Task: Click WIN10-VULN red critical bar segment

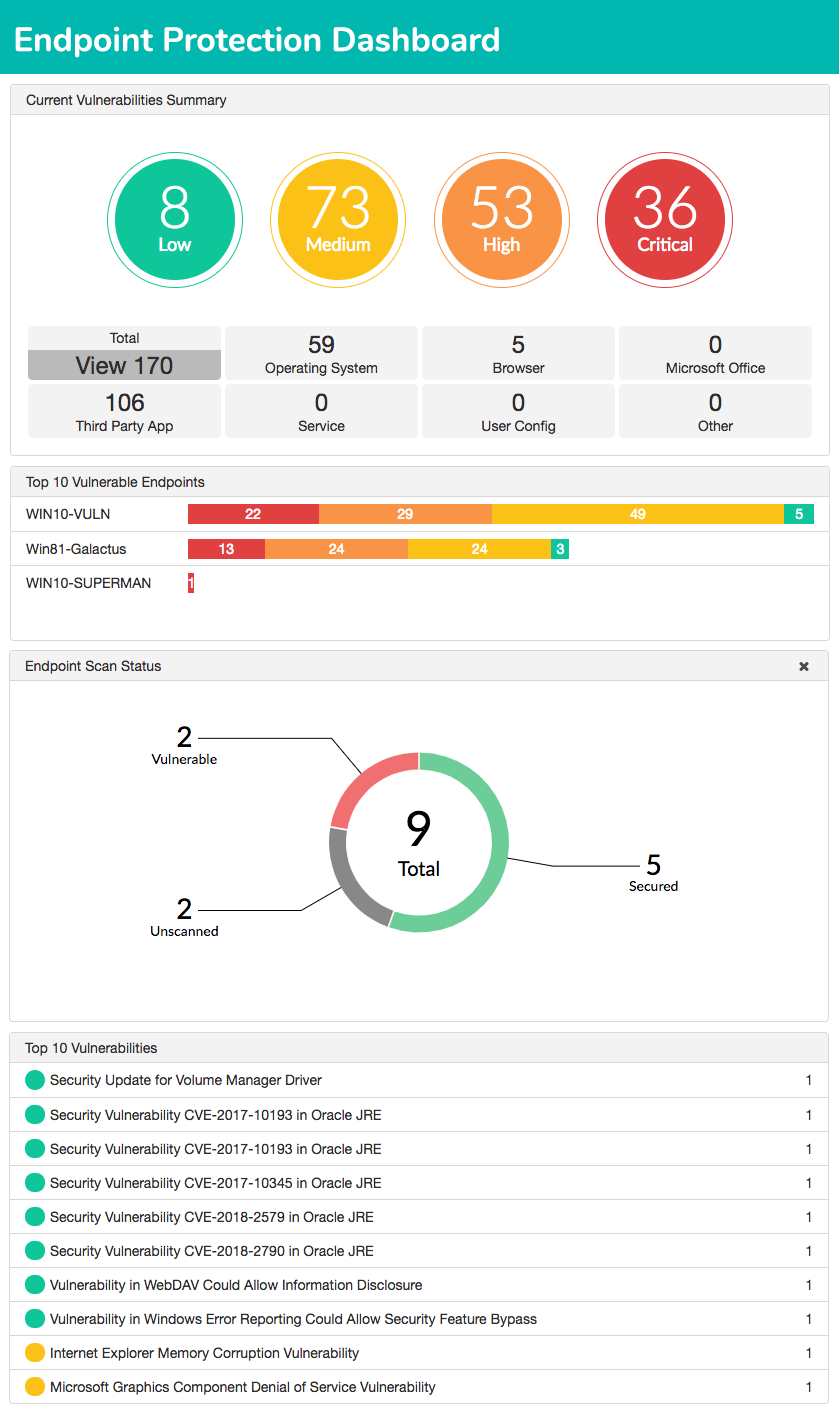Action: pyautogui.click(x=253, y=514)
